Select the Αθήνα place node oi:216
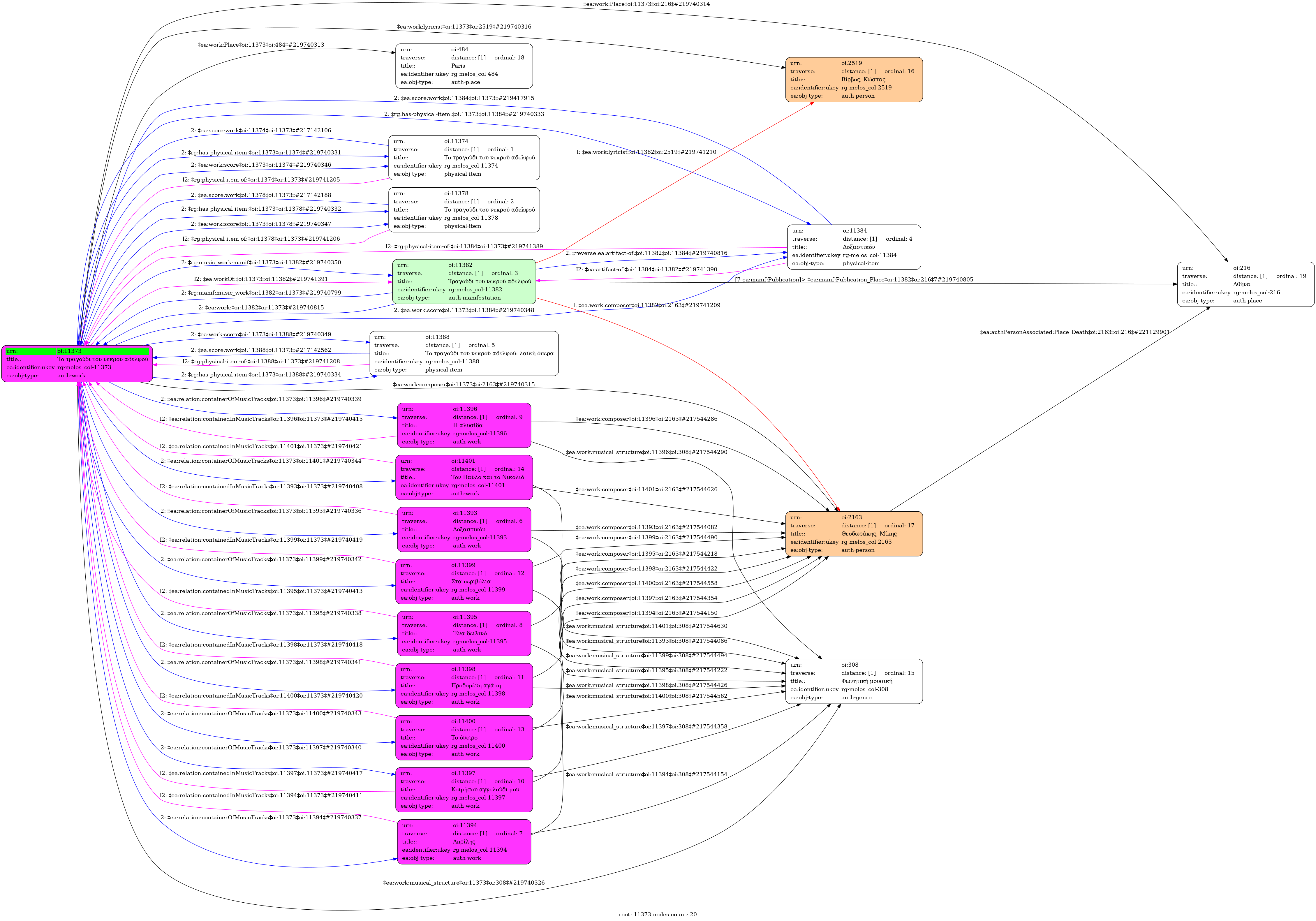 click(1245, 284)
